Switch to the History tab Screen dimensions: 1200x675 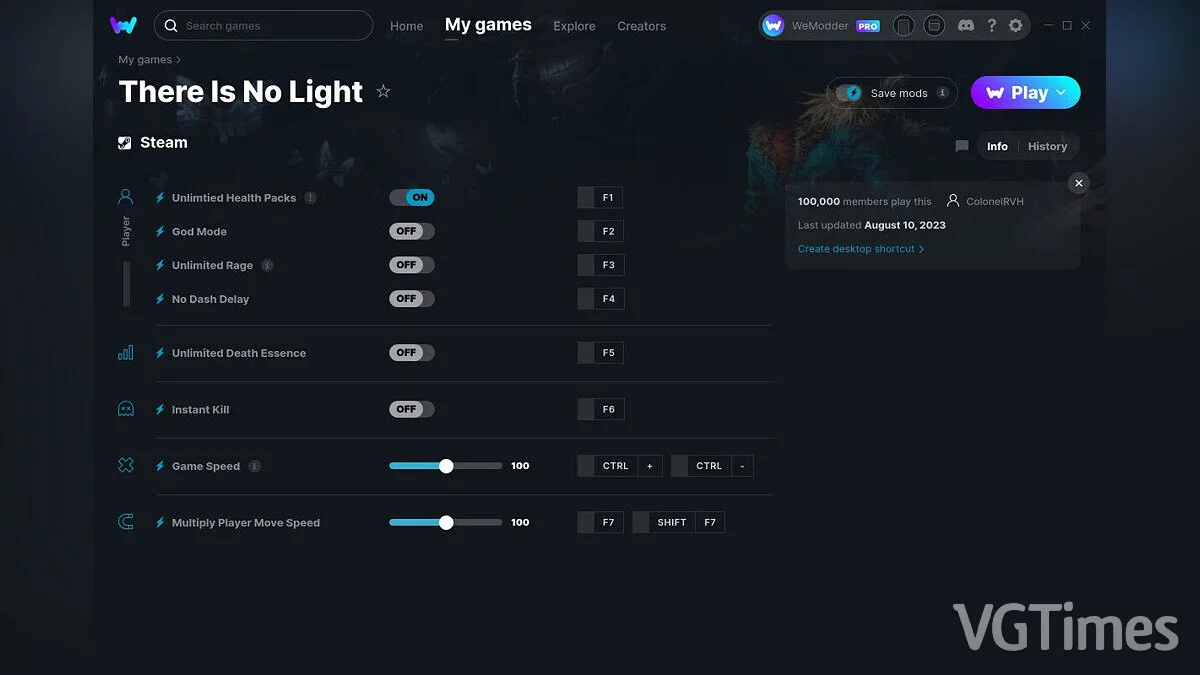click(1047, 146)
